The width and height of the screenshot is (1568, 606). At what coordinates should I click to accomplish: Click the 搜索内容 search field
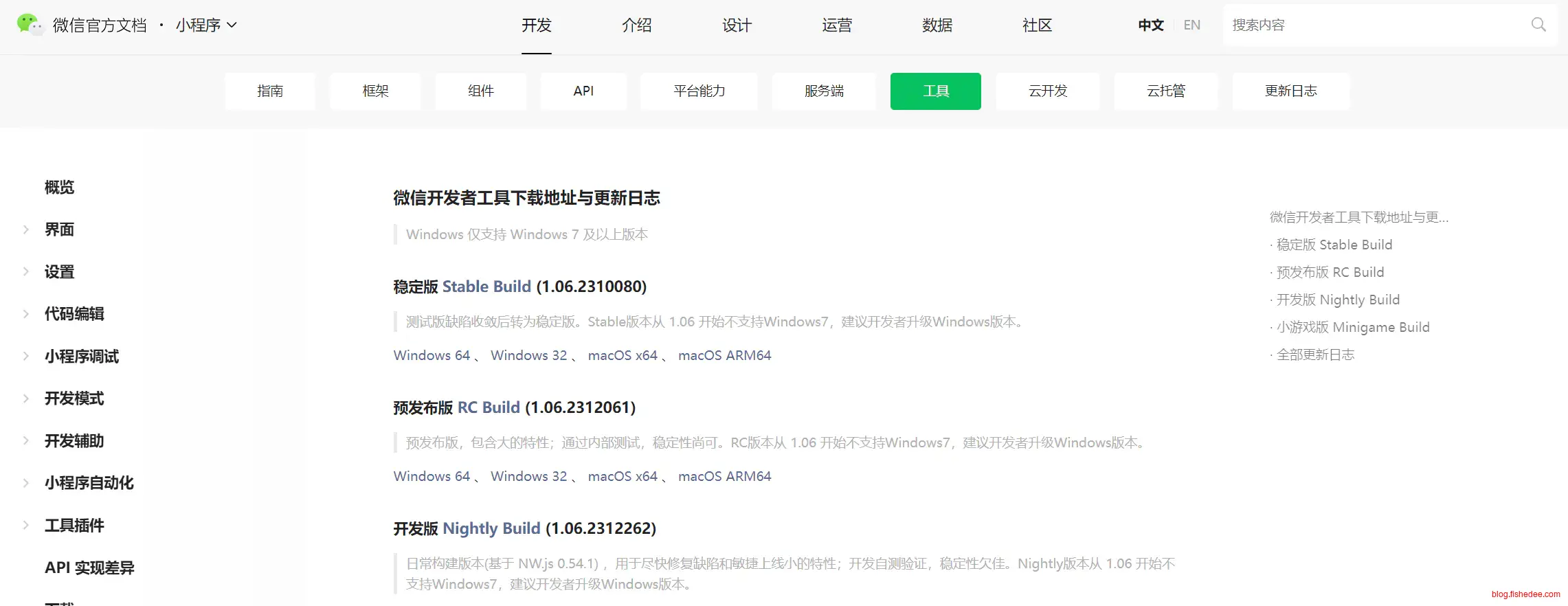(x=1374, y=25)
